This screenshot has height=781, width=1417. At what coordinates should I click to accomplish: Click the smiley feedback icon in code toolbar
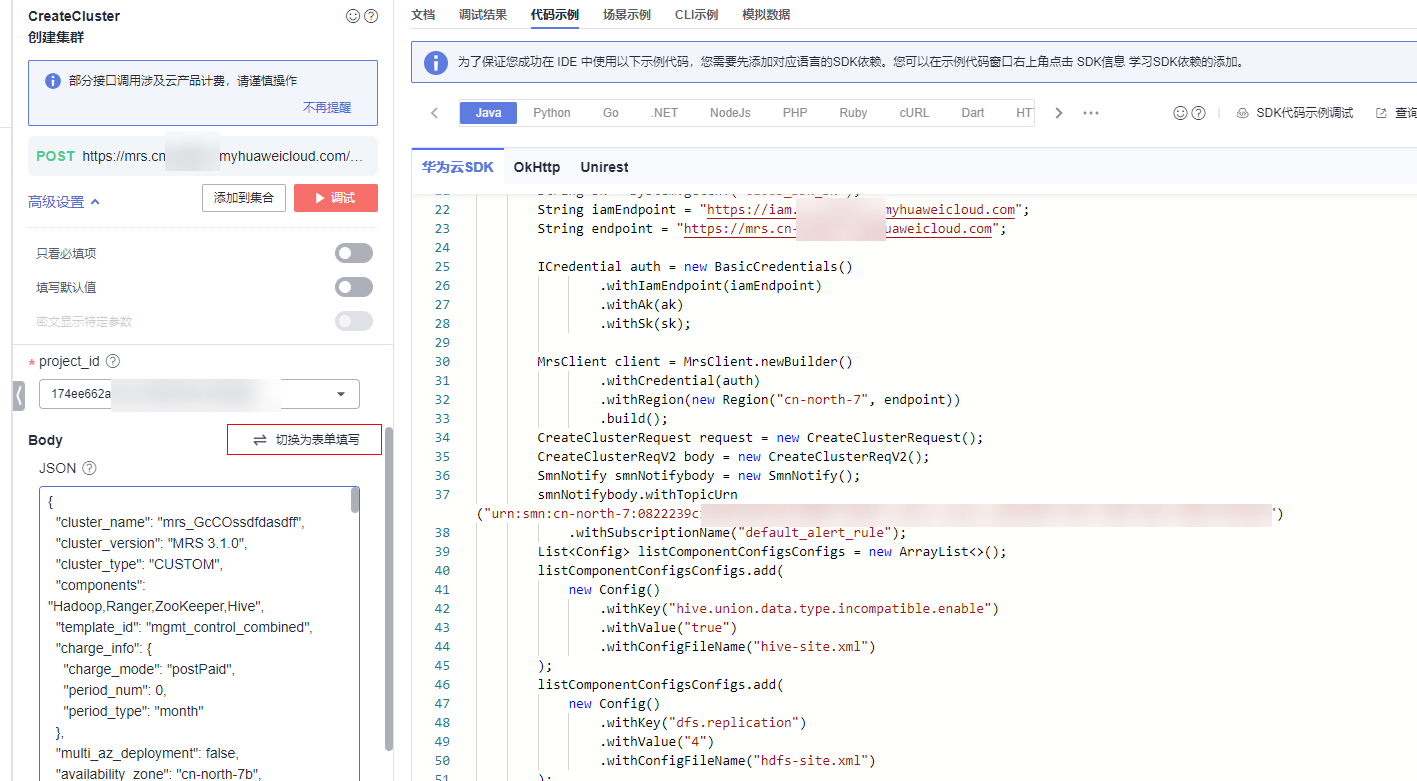tap(1180, 113)
